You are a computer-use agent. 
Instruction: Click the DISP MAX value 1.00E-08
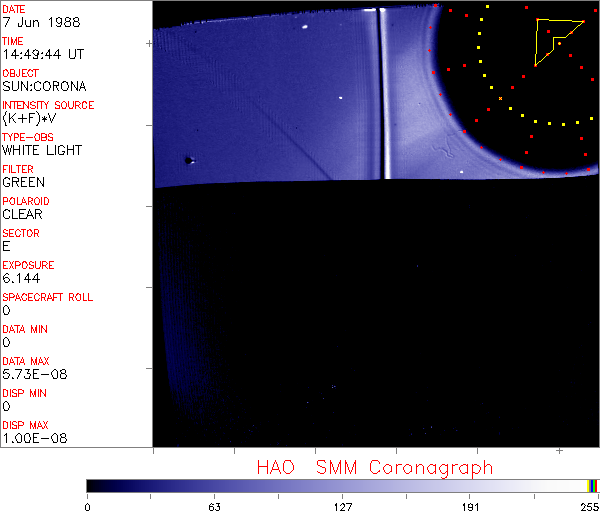point(31,438)
